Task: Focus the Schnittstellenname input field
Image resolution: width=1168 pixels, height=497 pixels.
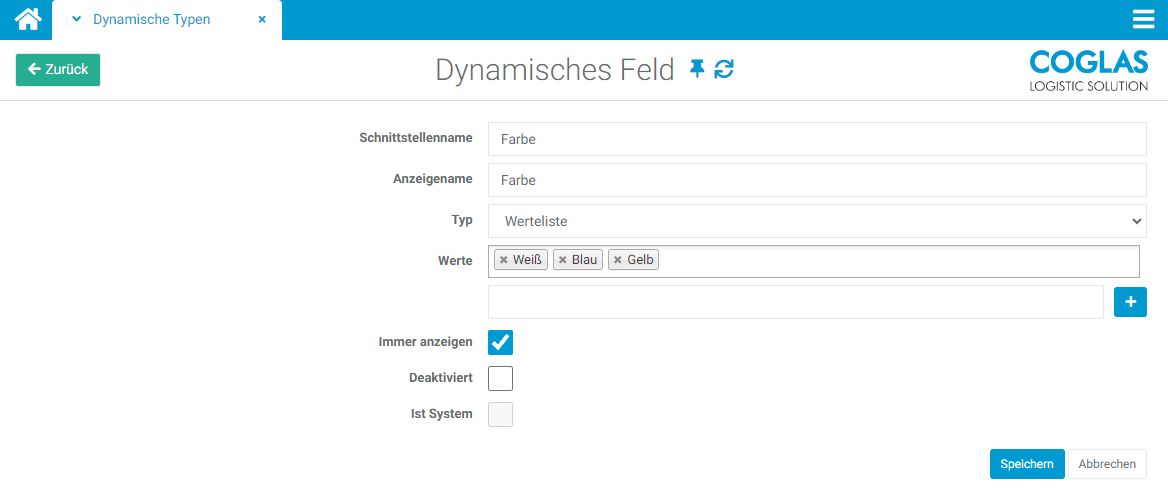Action: coord(816,139)
